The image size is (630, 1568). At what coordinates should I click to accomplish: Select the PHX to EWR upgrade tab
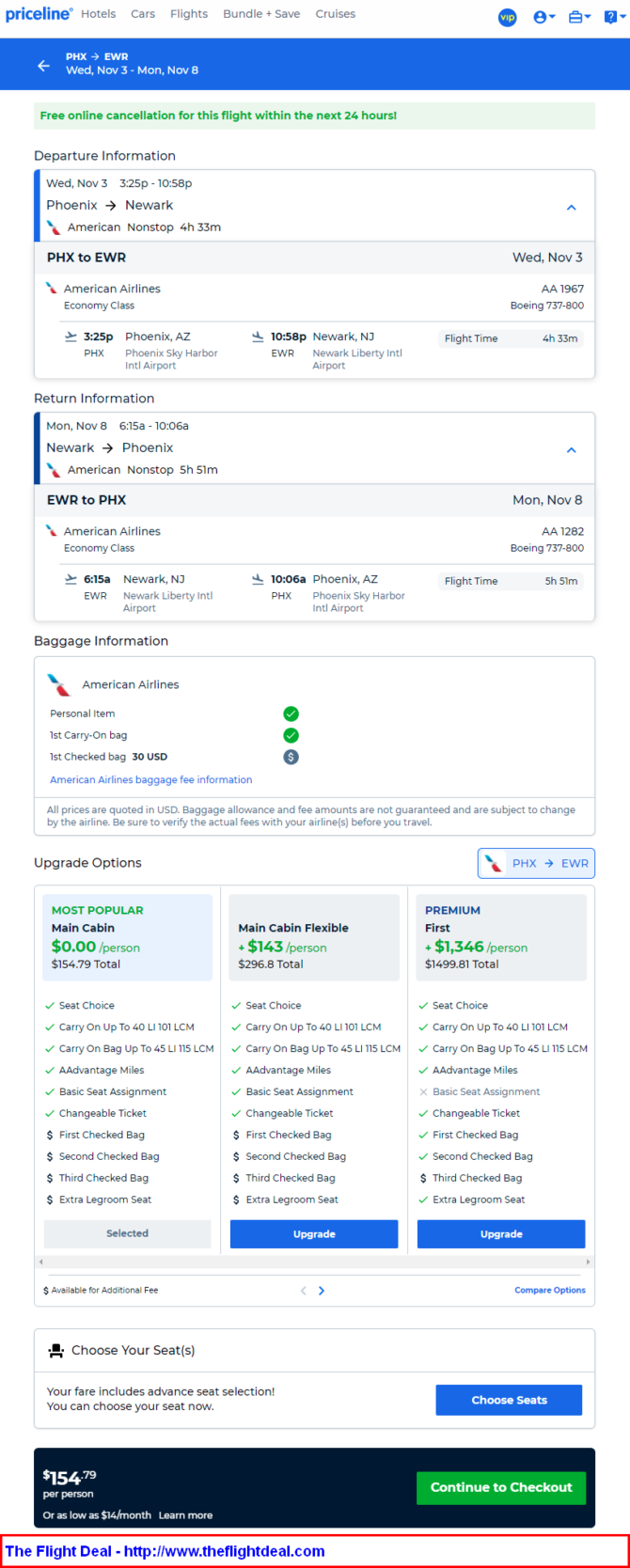(536, 863)
